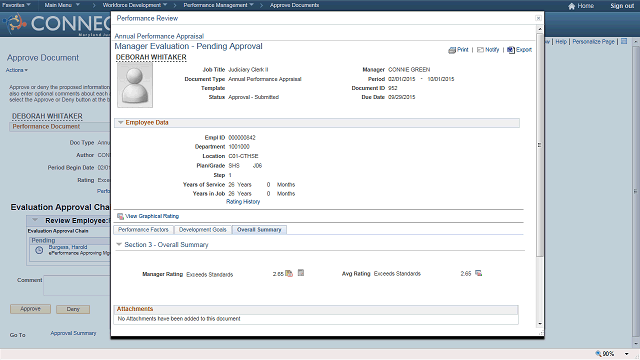Open the Main Menu dropdown

[62, 5]
